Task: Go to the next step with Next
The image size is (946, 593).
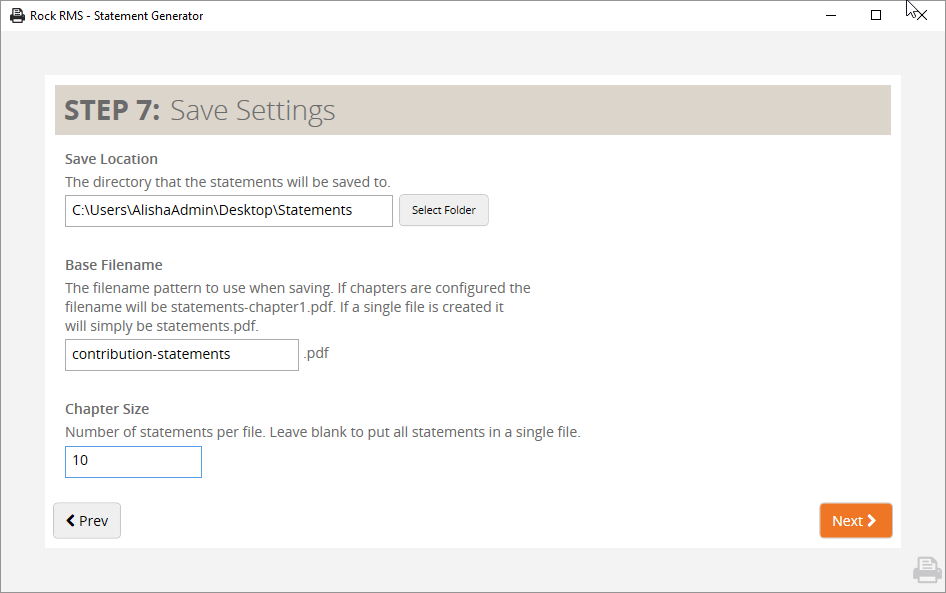Action: (856, 521)
